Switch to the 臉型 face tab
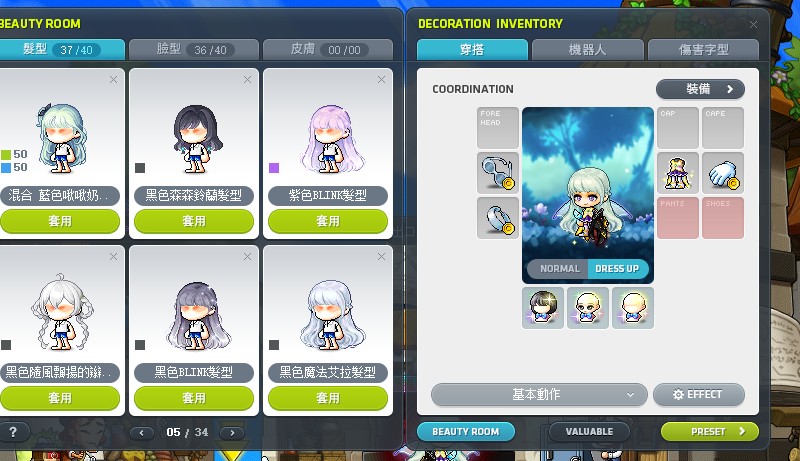The width and height of the screenshot is (800, 461). (193, 49)
